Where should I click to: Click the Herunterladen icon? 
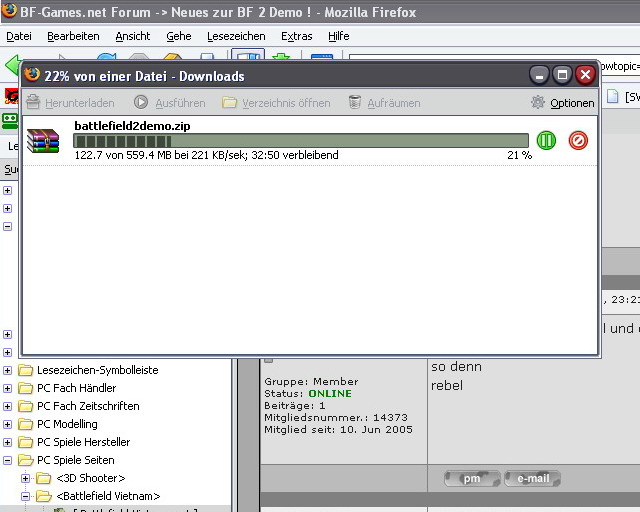33,102
